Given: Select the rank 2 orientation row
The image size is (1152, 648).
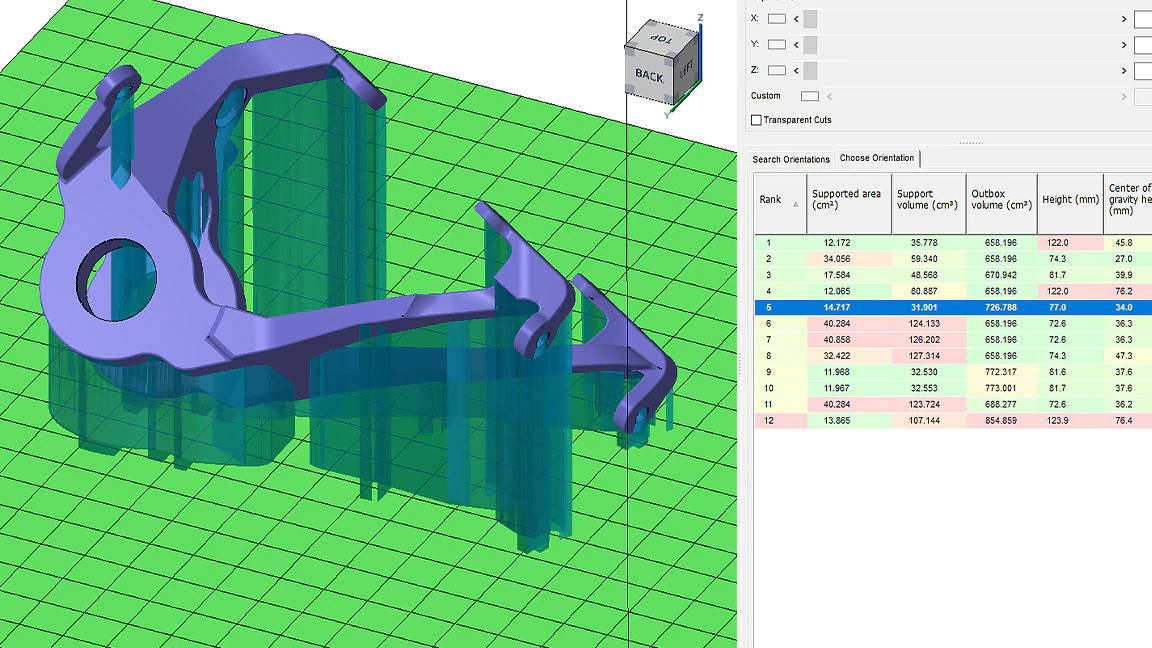Looking at the screenshot, I should click(953, 259).
